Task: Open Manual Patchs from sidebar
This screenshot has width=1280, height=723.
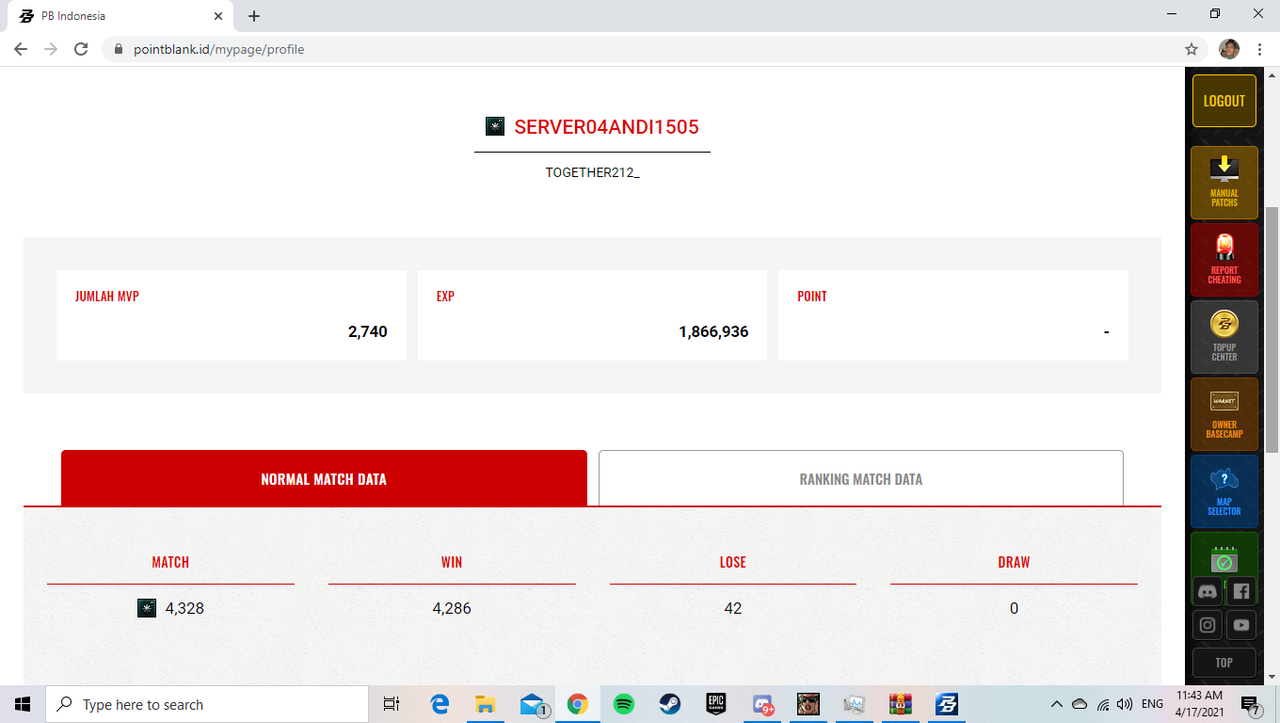Action: pyautogui.click(x=1224, y=182)
